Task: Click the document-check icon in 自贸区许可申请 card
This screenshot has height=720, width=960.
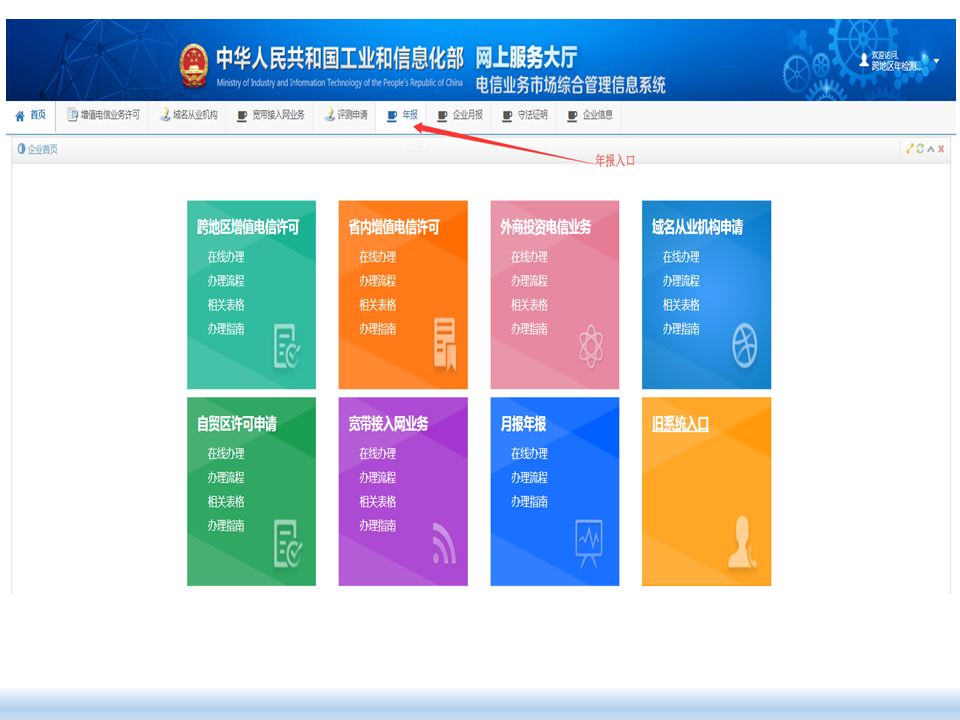Action: tap(287, 544)
